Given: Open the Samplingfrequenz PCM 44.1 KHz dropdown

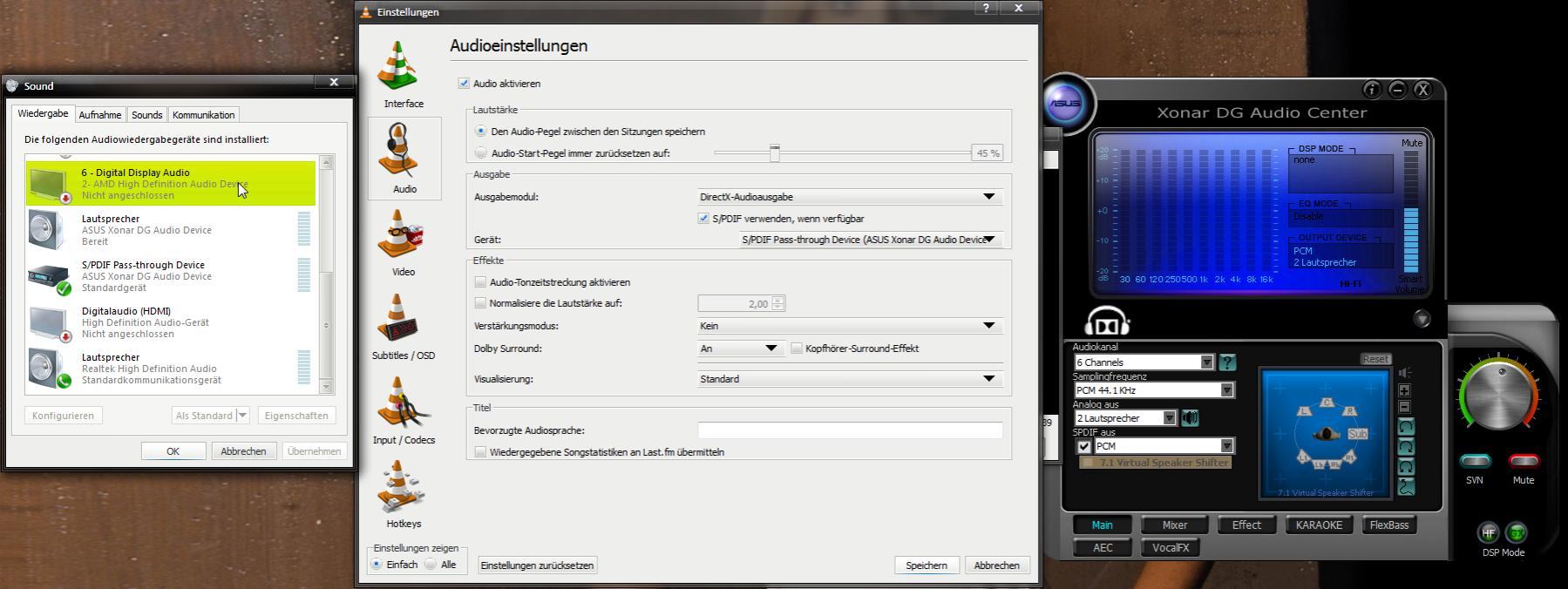Looking at the screenshot, I should [1154, 390].
